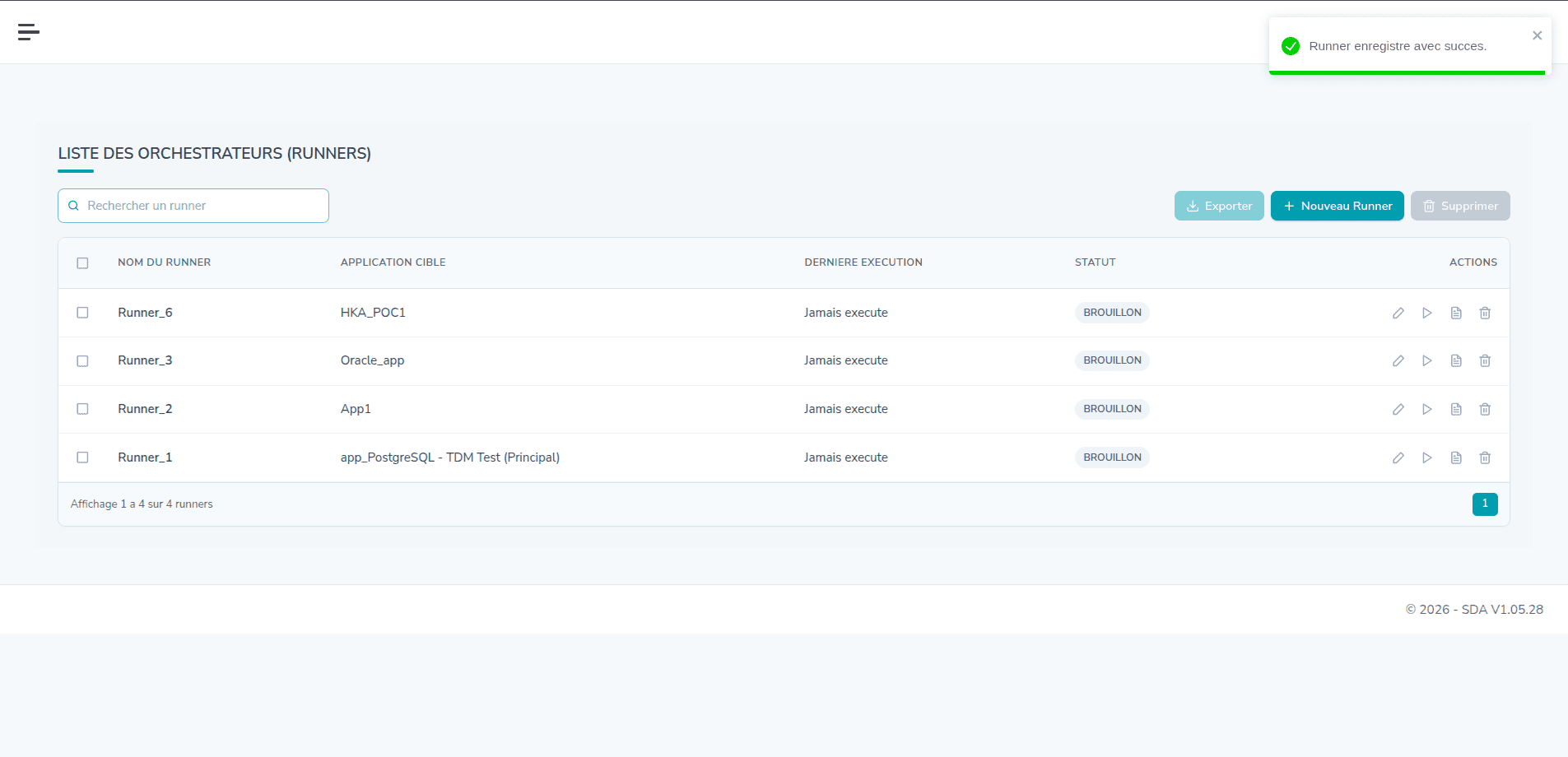Screen dimensions: 1568x757
Task: Click Jamais execute in Runner_6 row
Action: pos(846,313)
